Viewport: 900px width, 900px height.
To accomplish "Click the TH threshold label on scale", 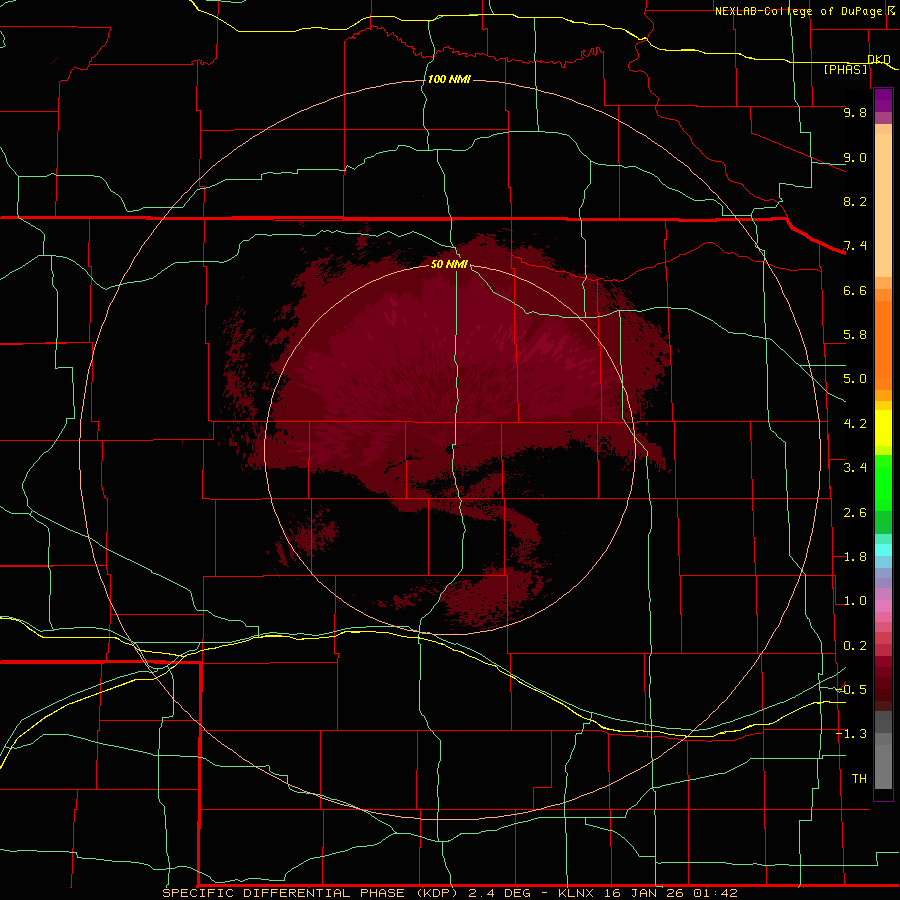I will [859, 779].
